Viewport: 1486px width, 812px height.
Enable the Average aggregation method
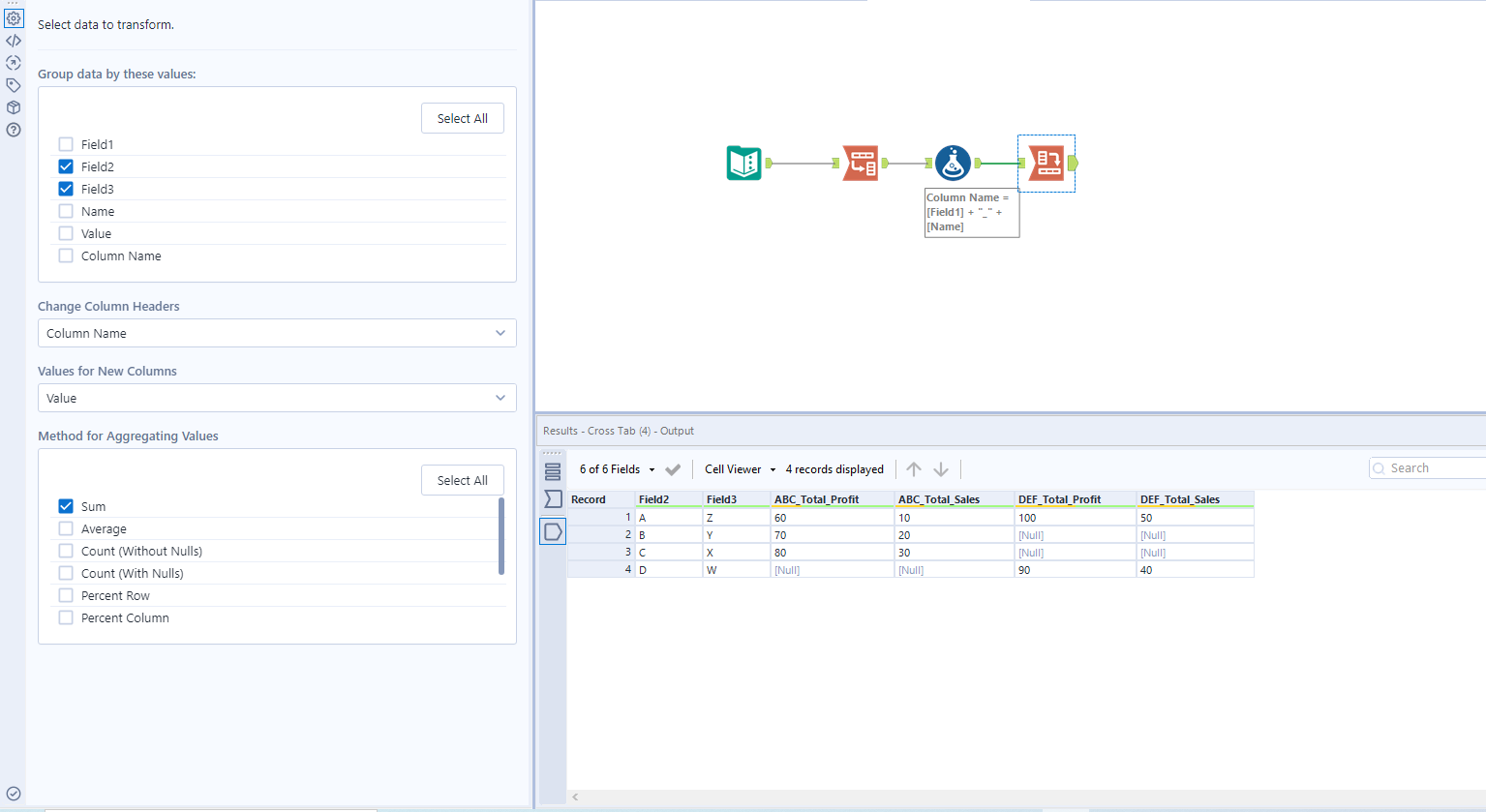coord(65,528)
